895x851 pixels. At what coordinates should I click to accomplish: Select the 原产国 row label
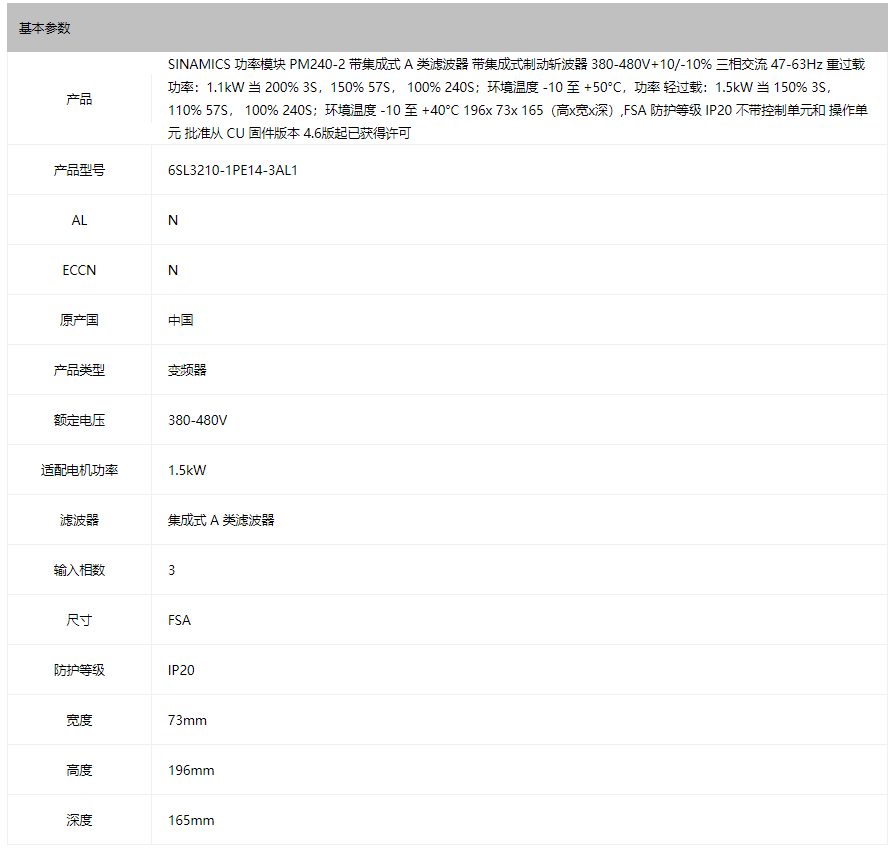(79, 320)
